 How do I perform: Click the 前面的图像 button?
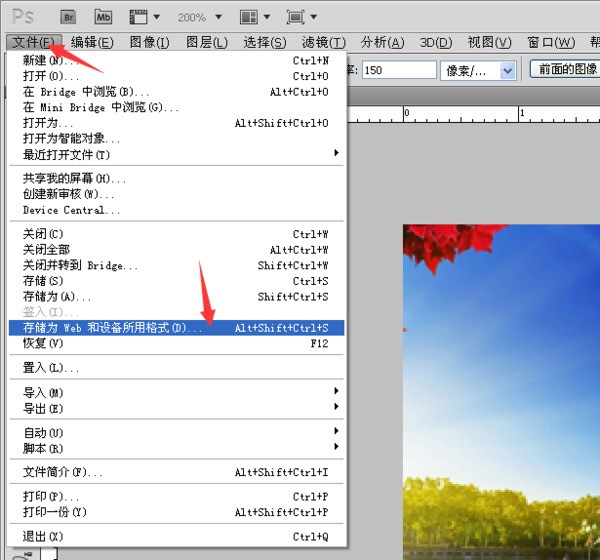pyautogui.click(x=563, y=70)
